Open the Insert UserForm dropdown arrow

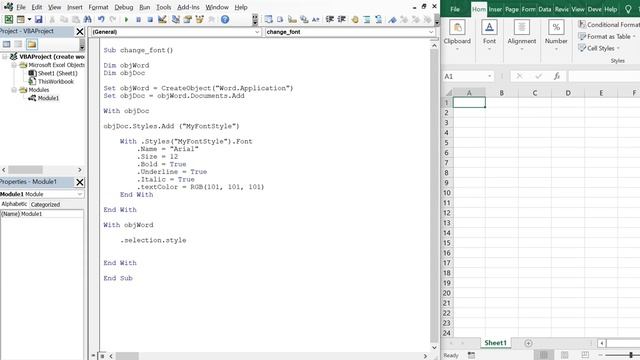coord(29,19)
